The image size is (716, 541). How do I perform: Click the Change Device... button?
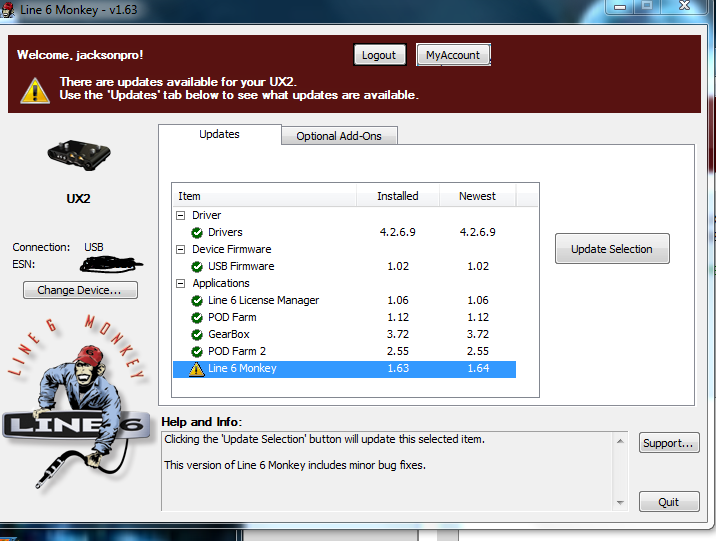[79, 290]
